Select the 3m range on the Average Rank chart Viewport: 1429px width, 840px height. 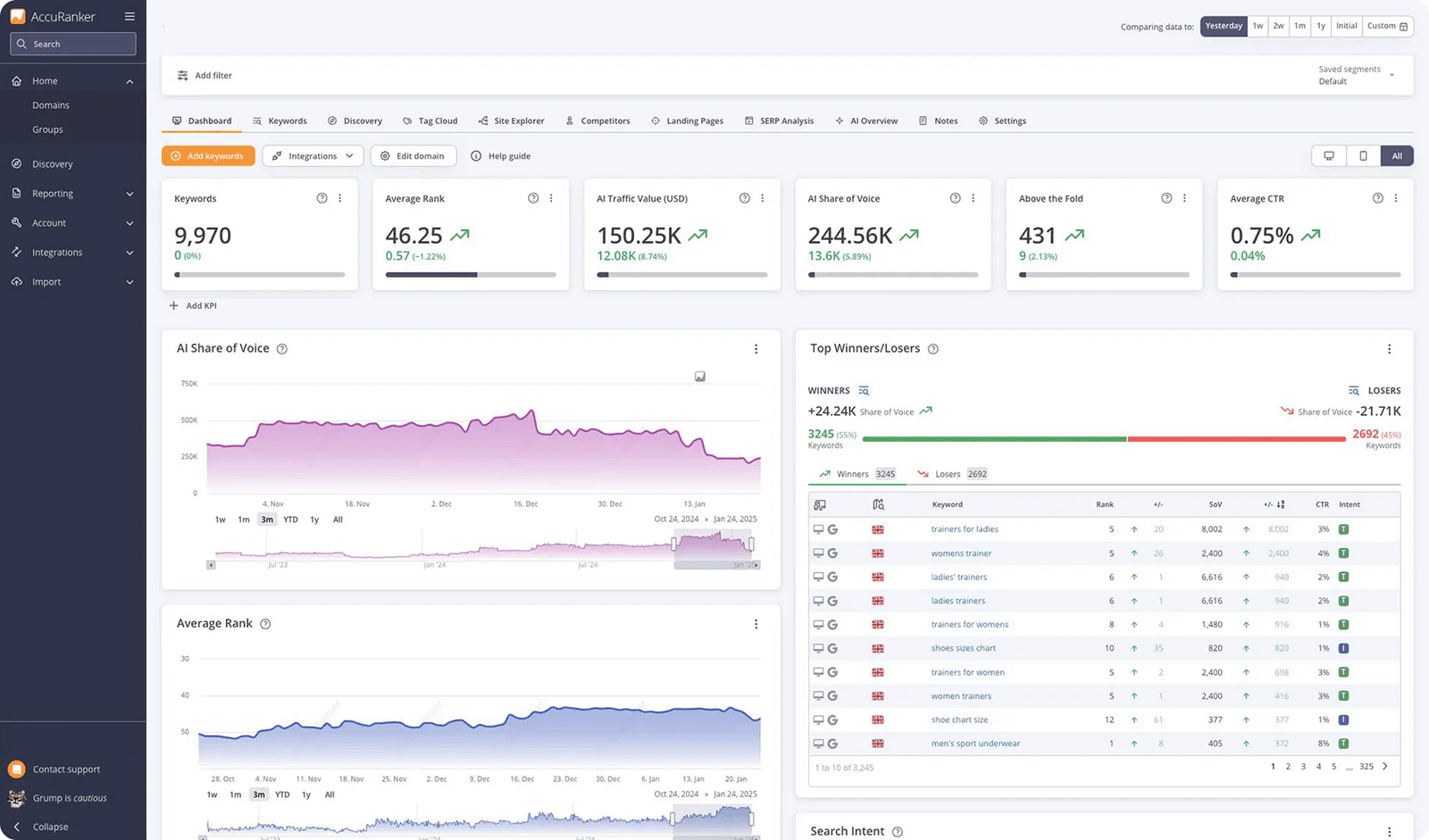click(x=258, y=794)
